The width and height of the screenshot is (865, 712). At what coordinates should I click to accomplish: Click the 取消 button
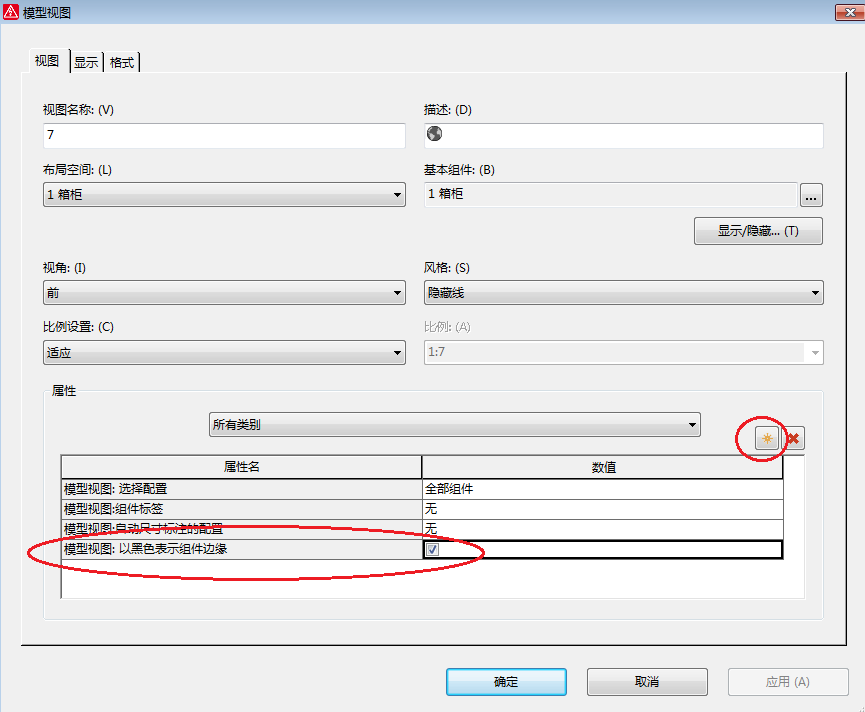click(647, 682)
